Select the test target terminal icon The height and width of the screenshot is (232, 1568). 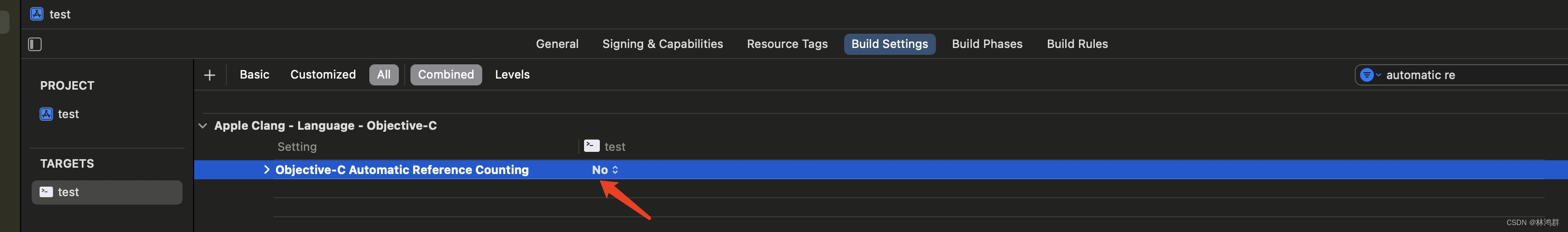[x=46, y=192]
